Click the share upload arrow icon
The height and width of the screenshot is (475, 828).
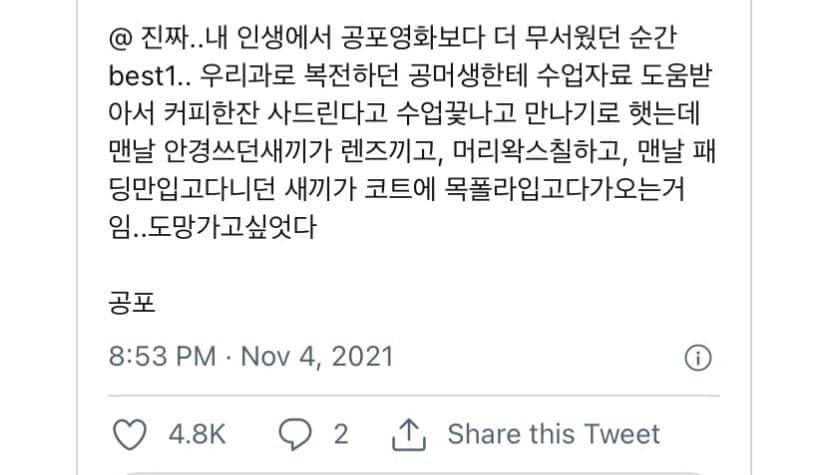click(x=409, y=434)
